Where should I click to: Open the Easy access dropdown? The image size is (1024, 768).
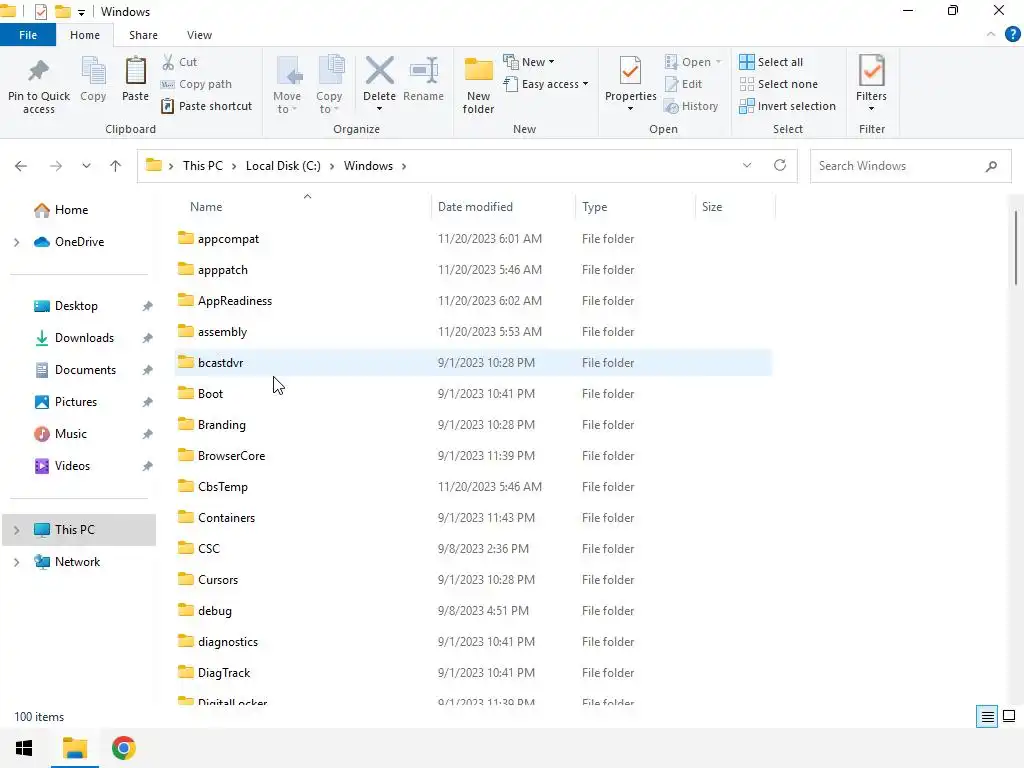click(x=546, y=84)
